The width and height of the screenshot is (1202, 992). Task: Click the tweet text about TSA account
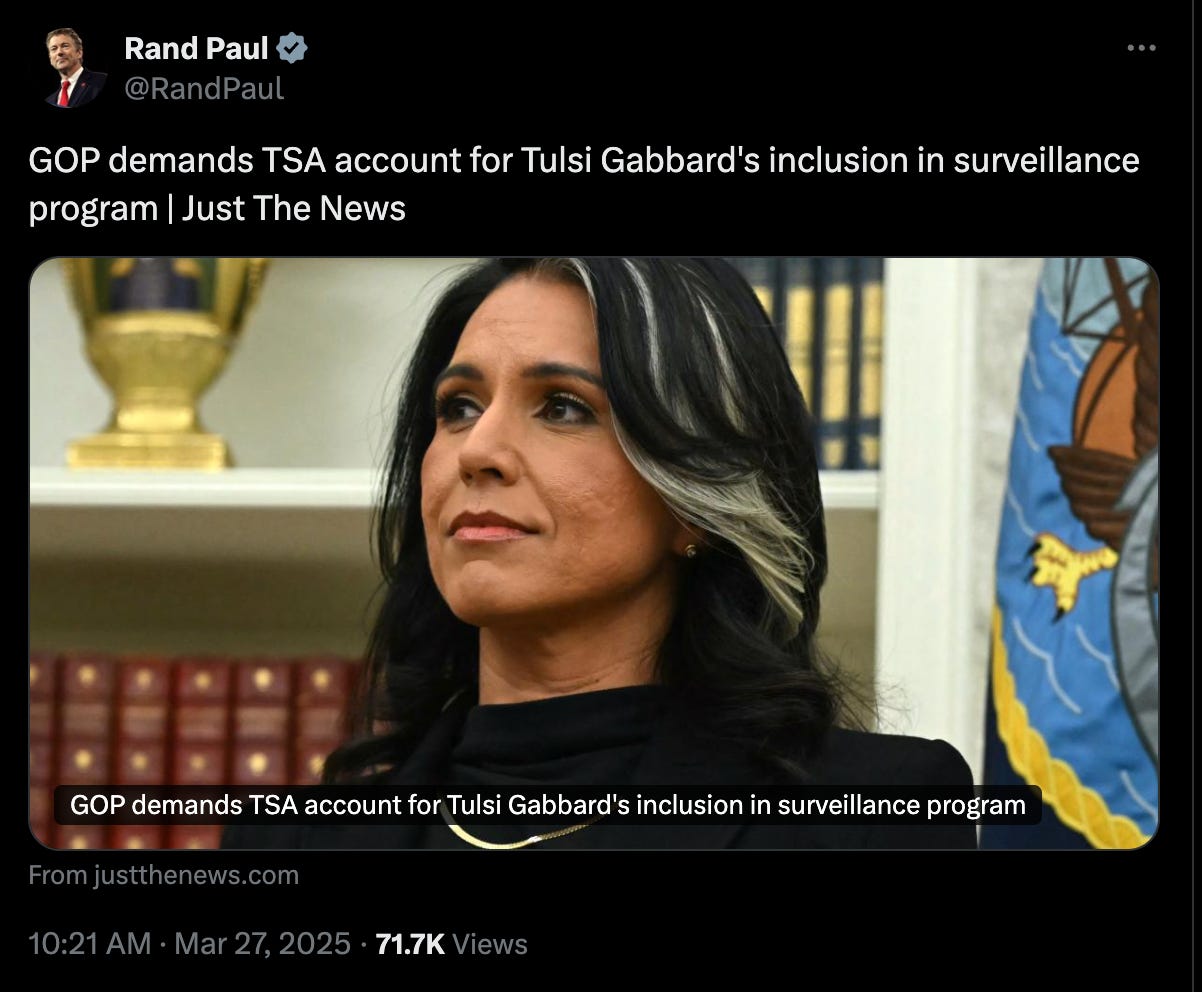tap(584, 184)
